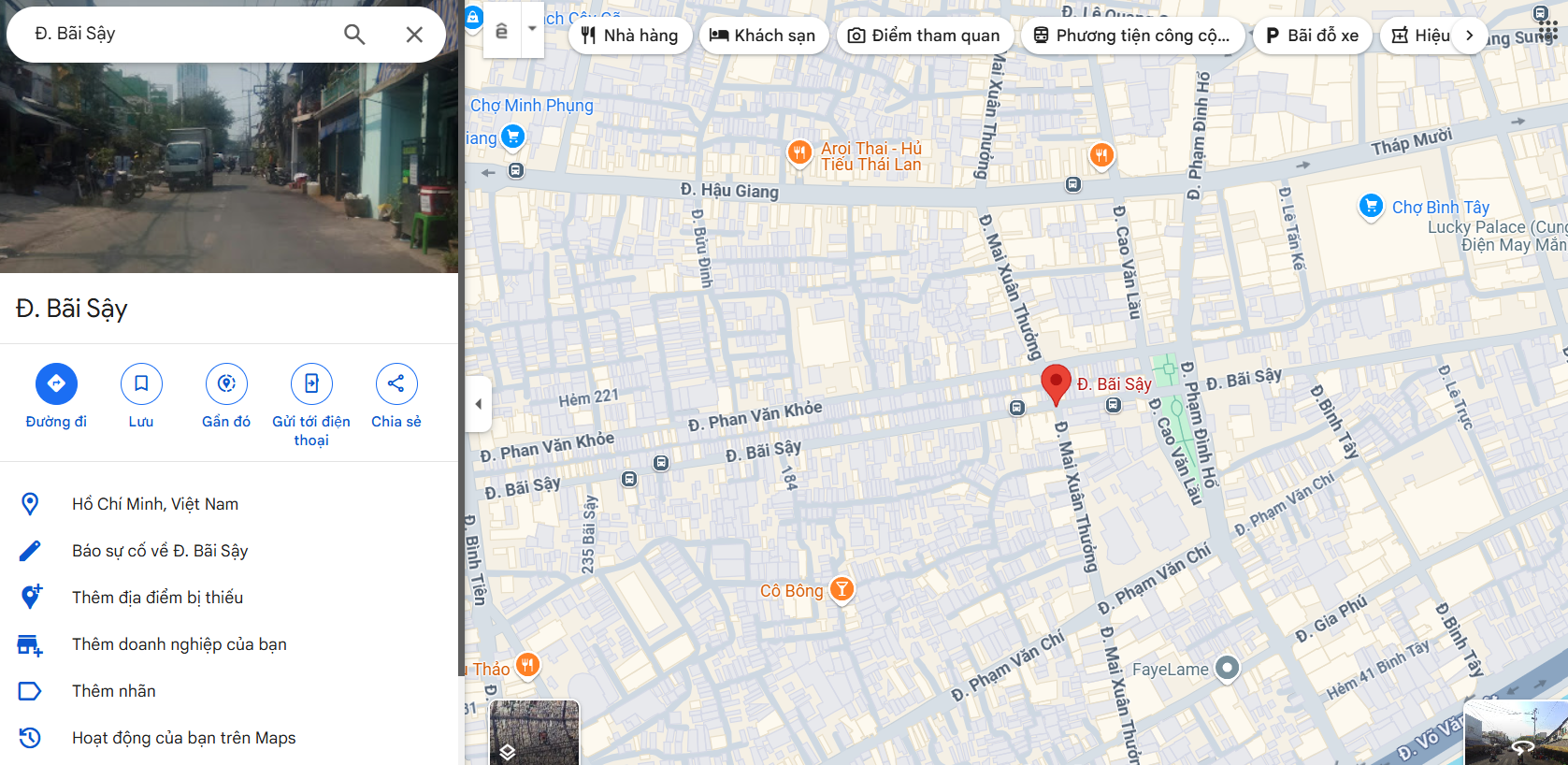Click the FayeLame place marker
1568x765 pixels.
click(1227, 669)
